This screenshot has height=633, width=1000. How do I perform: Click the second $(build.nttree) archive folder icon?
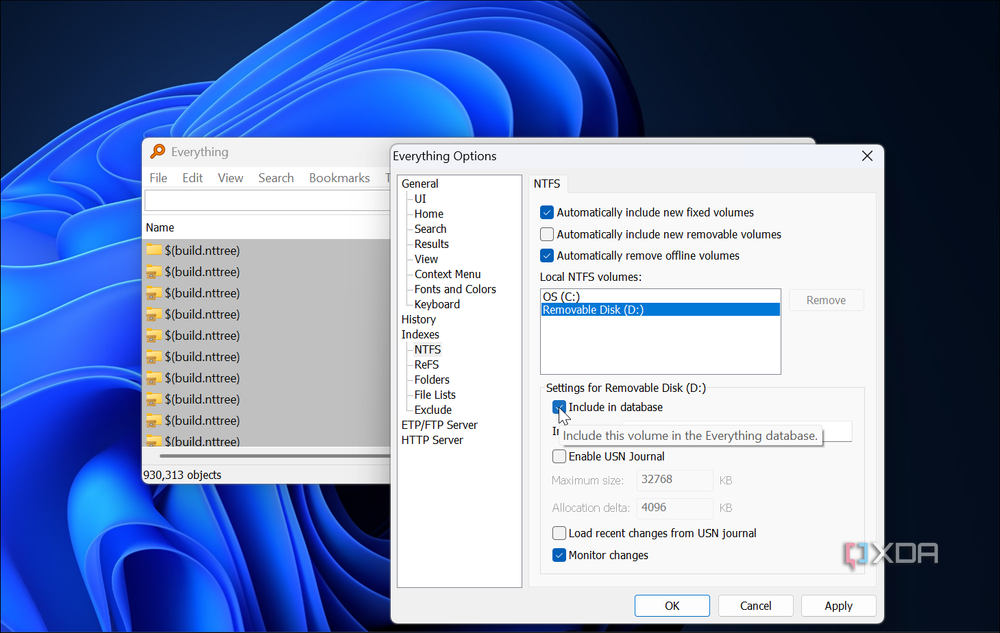154,272
